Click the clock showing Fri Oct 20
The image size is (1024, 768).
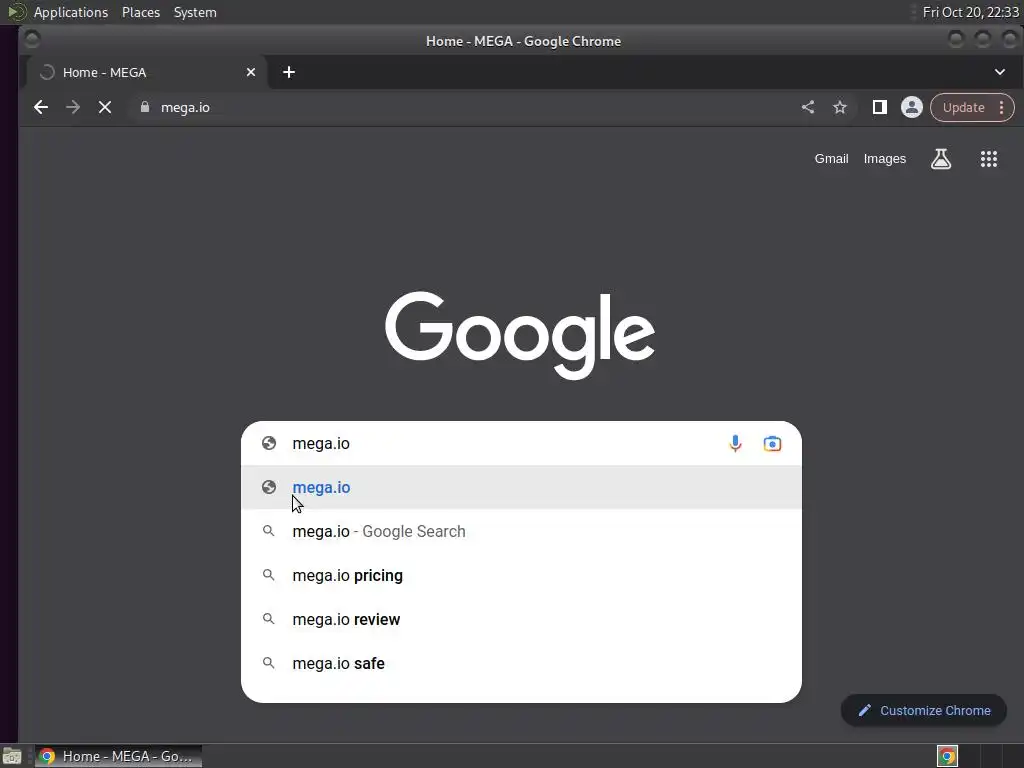(x=970, y=12)
